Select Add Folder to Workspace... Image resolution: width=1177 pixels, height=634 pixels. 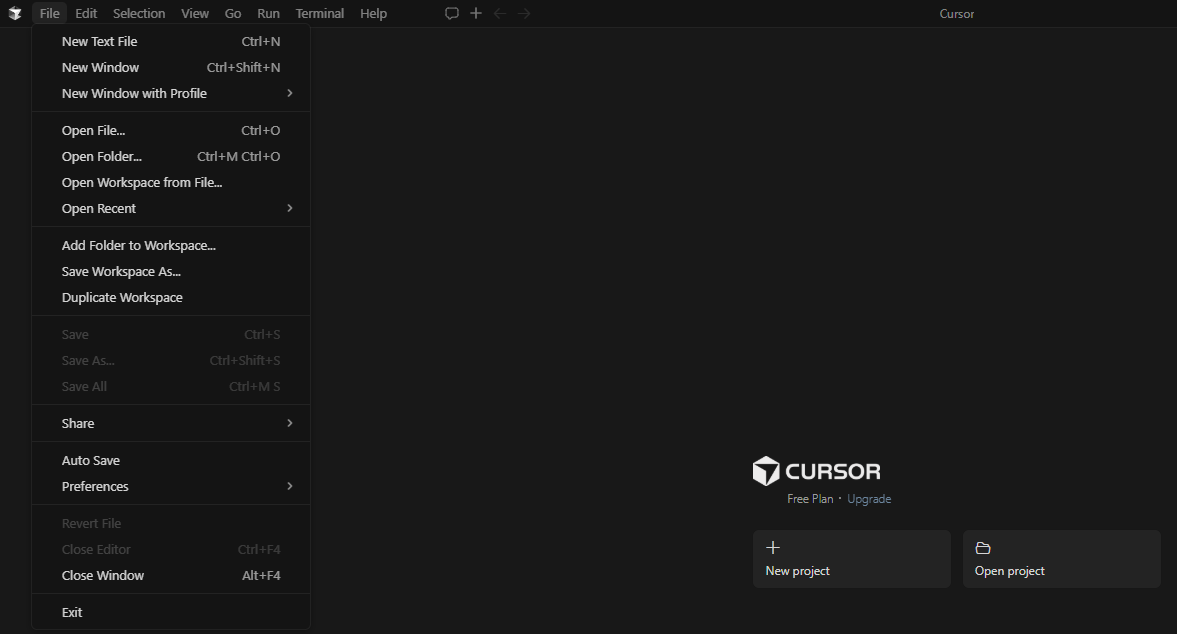(171, 245)
